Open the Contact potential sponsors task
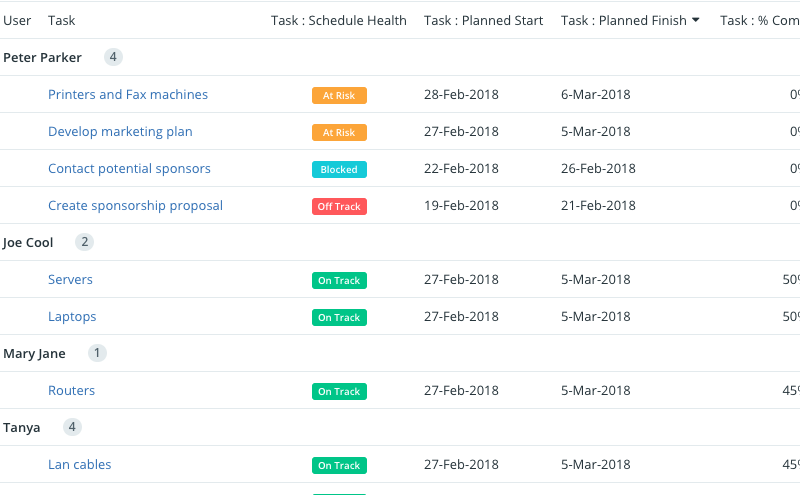 coord(129,168)
